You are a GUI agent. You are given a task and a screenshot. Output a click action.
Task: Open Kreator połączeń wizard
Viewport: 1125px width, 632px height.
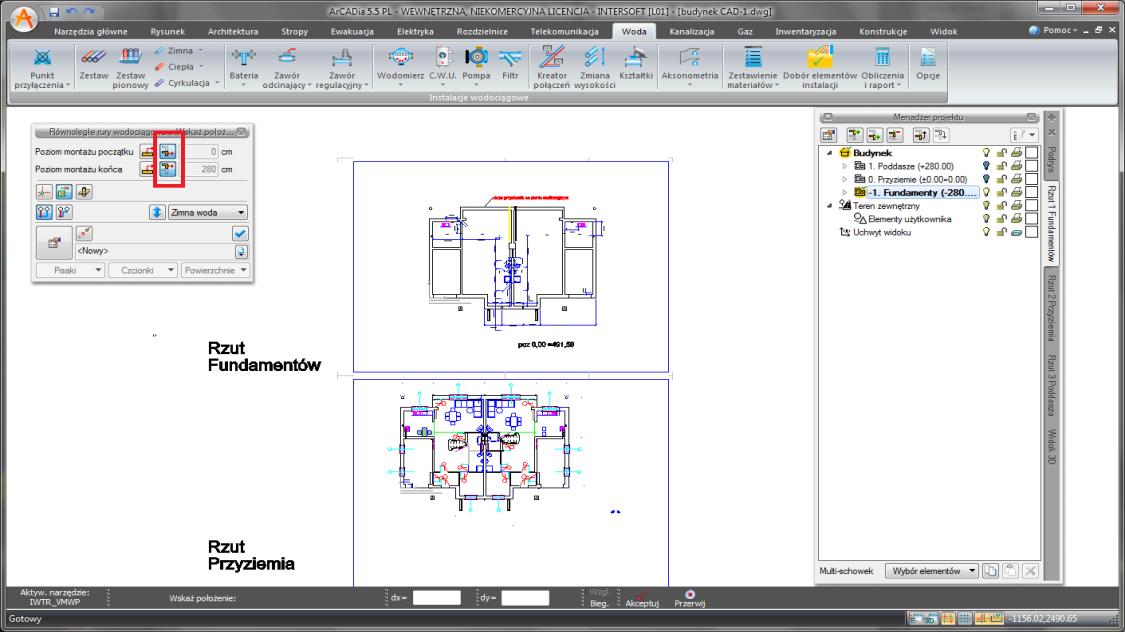pyautogui.click(x=552, y=68)
